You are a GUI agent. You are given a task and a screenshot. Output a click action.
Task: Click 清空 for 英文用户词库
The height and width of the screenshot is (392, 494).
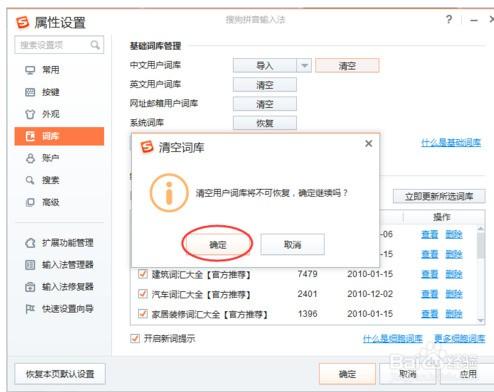(x=265, y=85)
